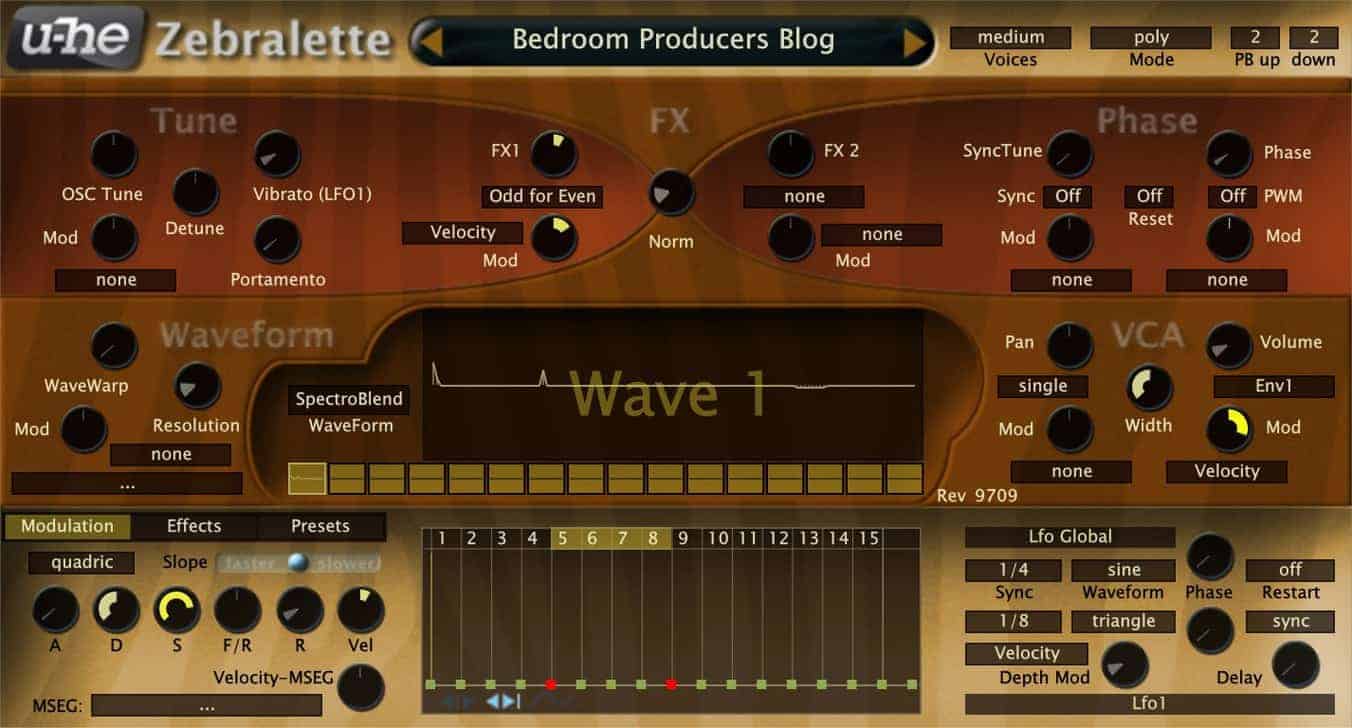This screenshot has width=1352, height=728.
Task: Open the PB up value selector
Action: pyautogui.click(x=1255, y=38)
